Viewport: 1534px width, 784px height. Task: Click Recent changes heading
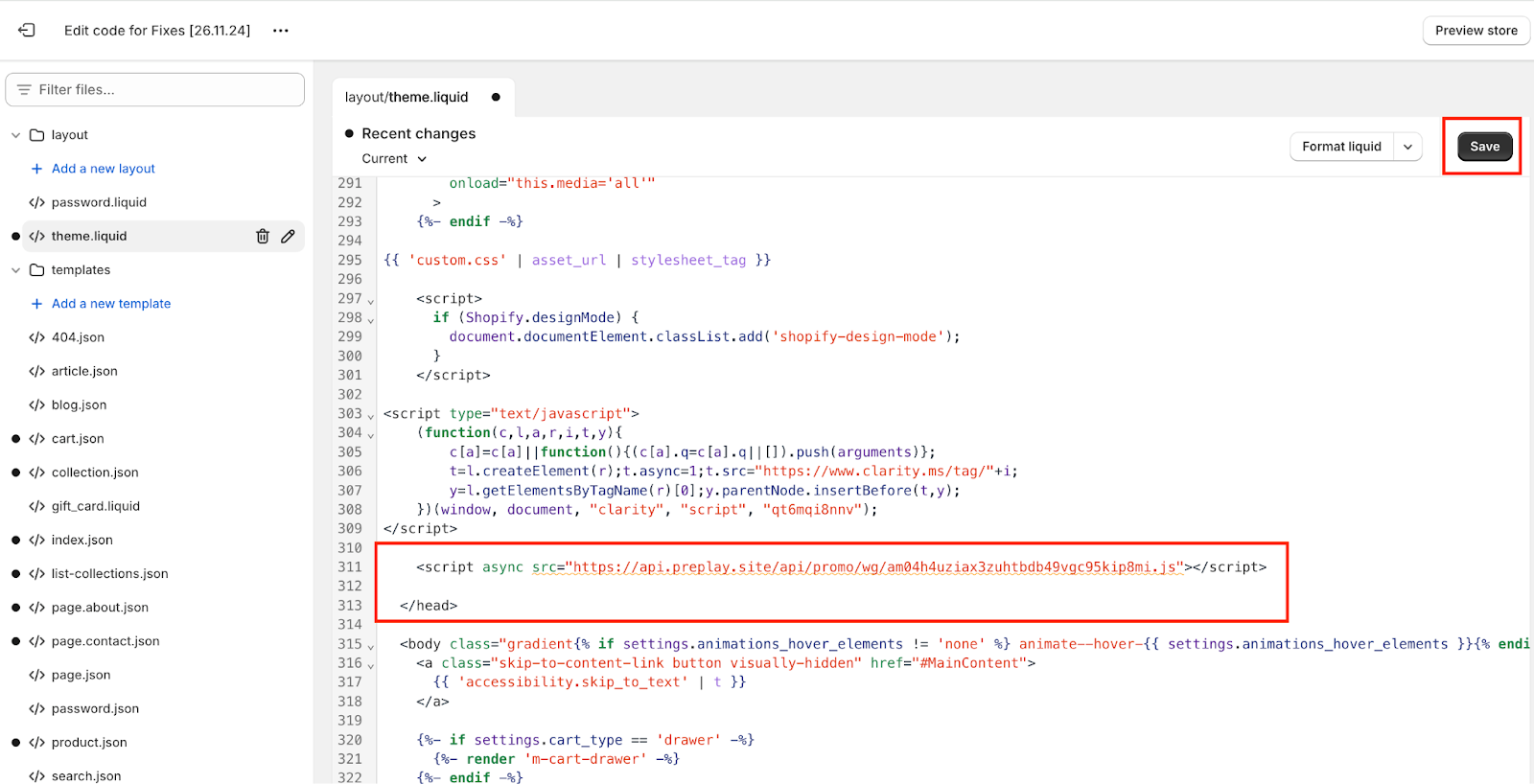(418, 133)
